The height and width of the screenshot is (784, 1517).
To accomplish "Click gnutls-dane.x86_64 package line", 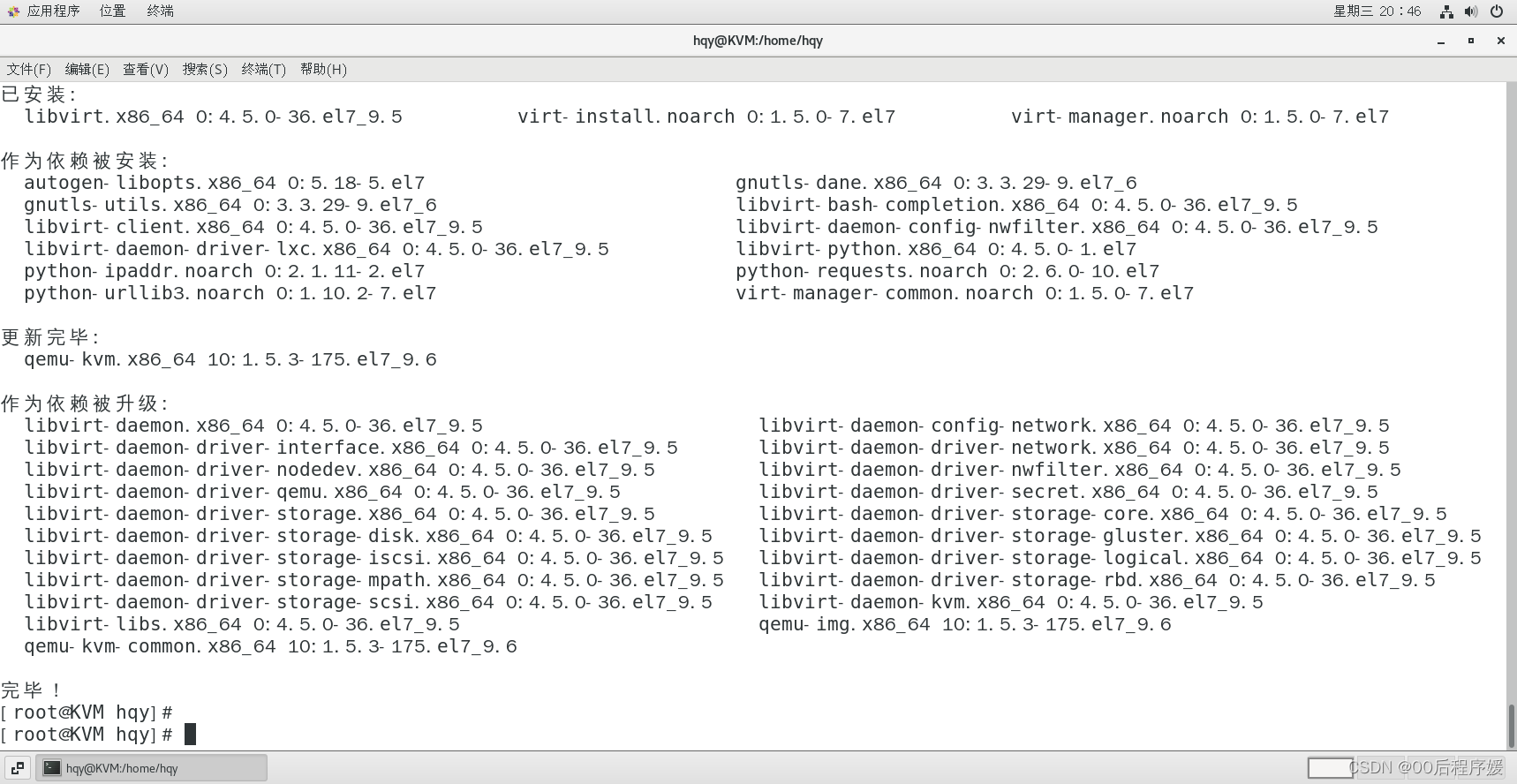I will (x=936, y=183).
